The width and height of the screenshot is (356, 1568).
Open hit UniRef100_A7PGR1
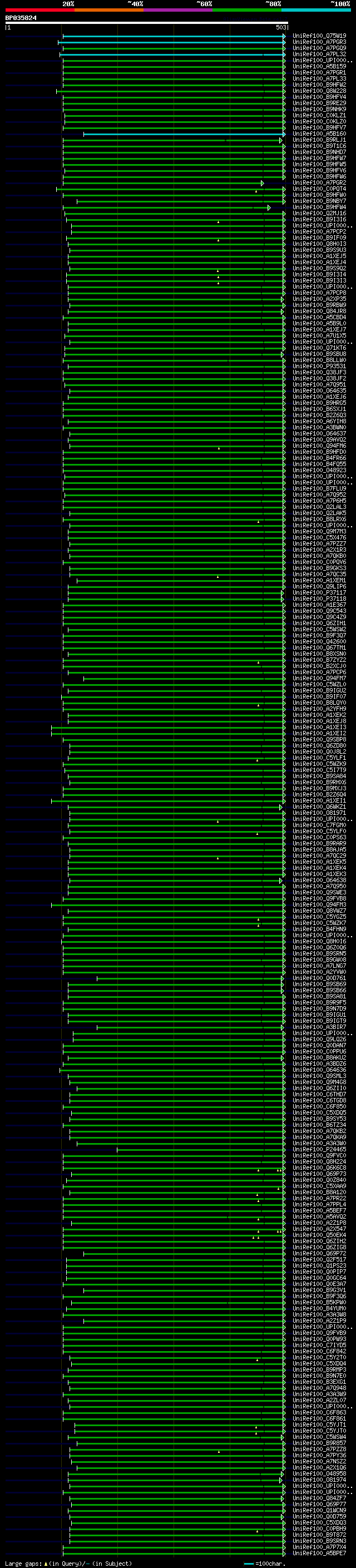coord(319,72)
